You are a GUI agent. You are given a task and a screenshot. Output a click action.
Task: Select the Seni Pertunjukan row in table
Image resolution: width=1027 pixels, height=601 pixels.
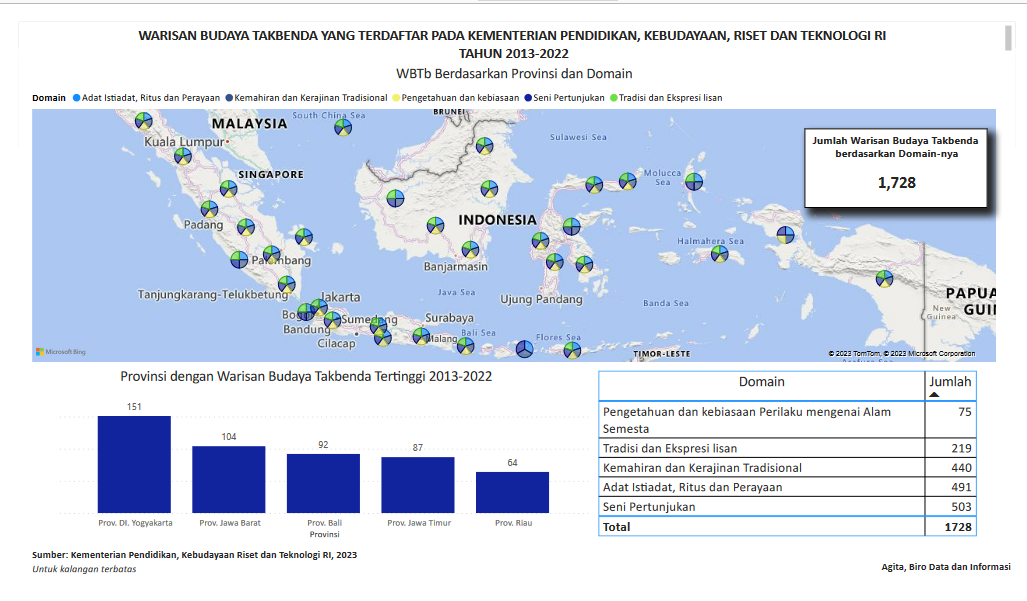(762, 507)
